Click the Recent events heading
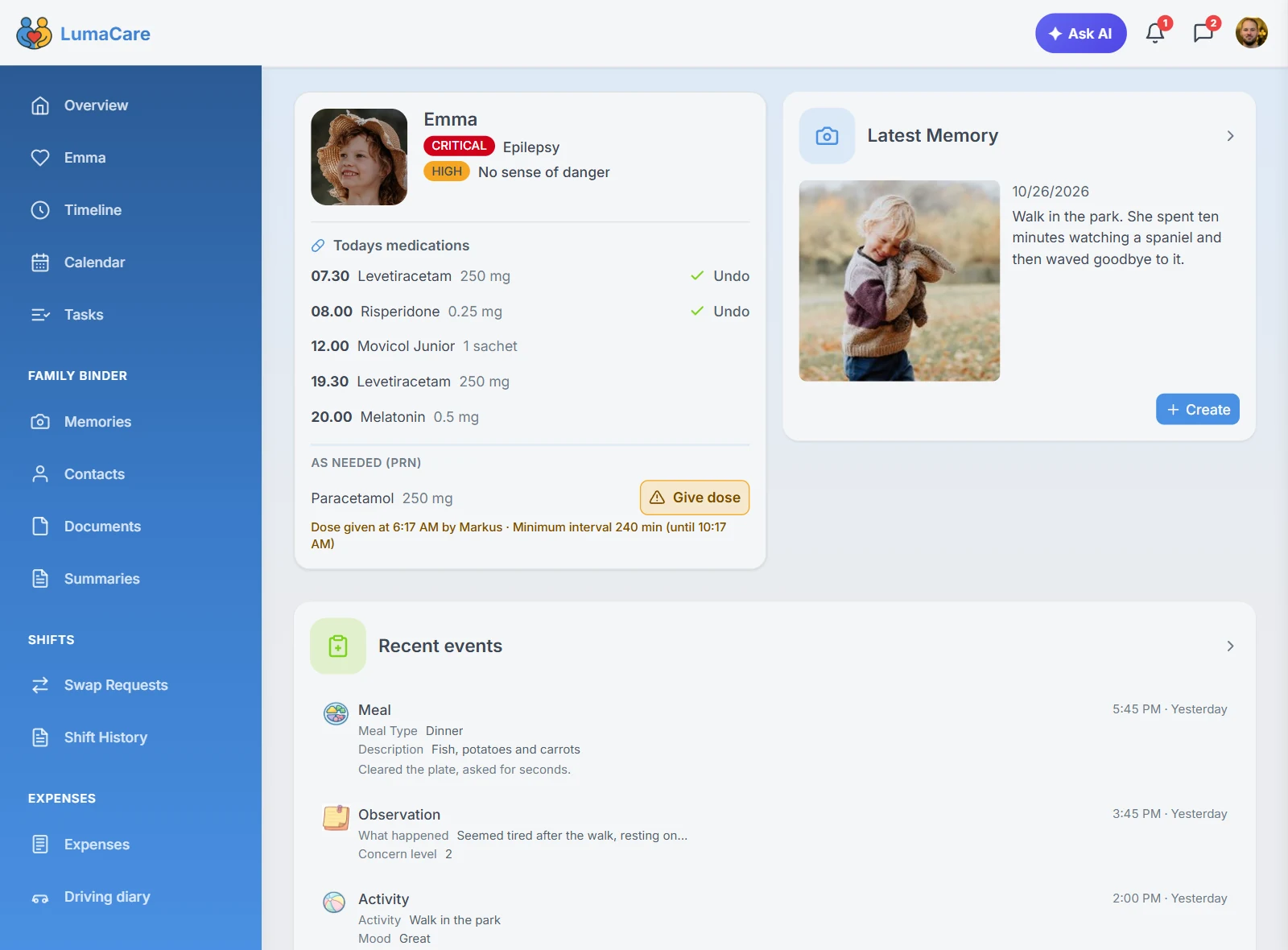The width and height of the screenshot is (1288, 950). 440,646
